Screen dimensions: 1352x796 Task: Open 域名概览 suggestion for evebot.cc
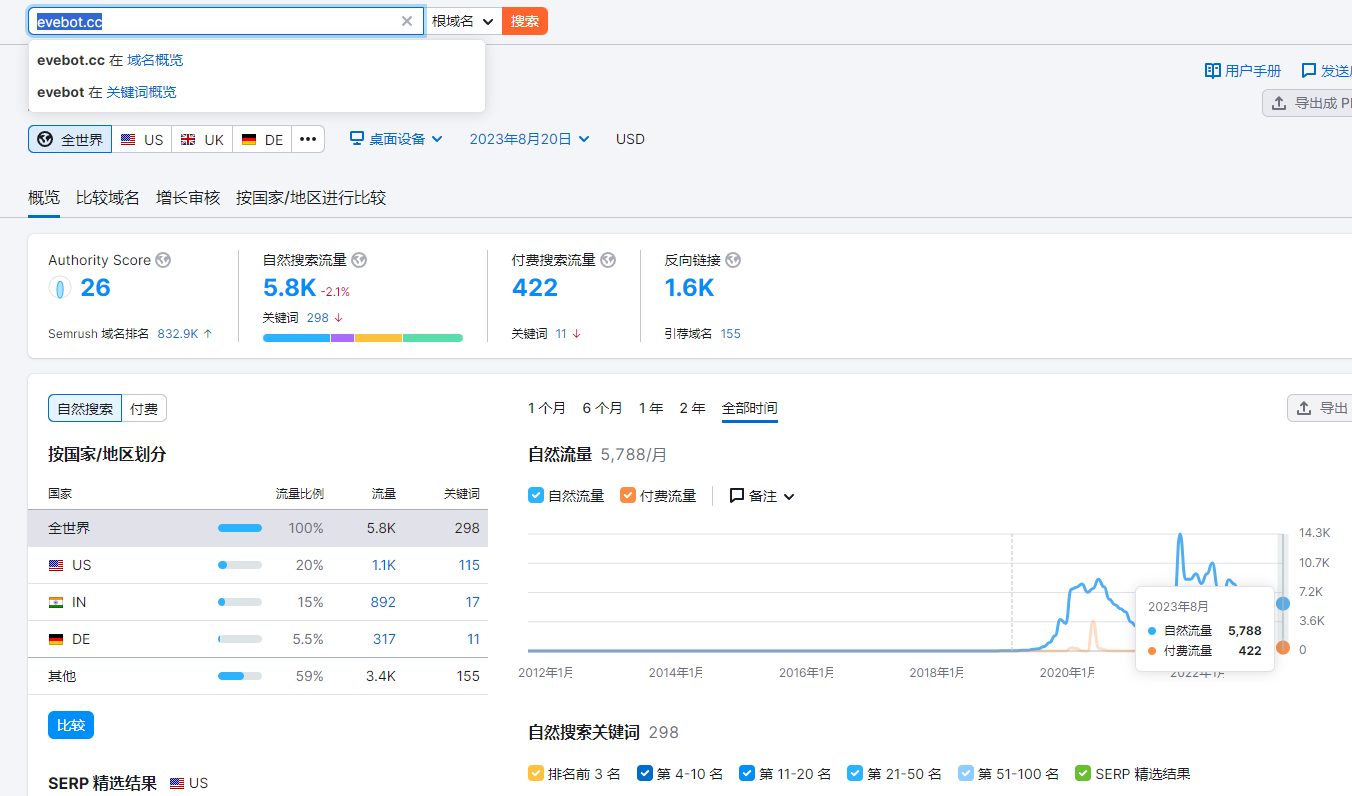[x=155, y=60]
